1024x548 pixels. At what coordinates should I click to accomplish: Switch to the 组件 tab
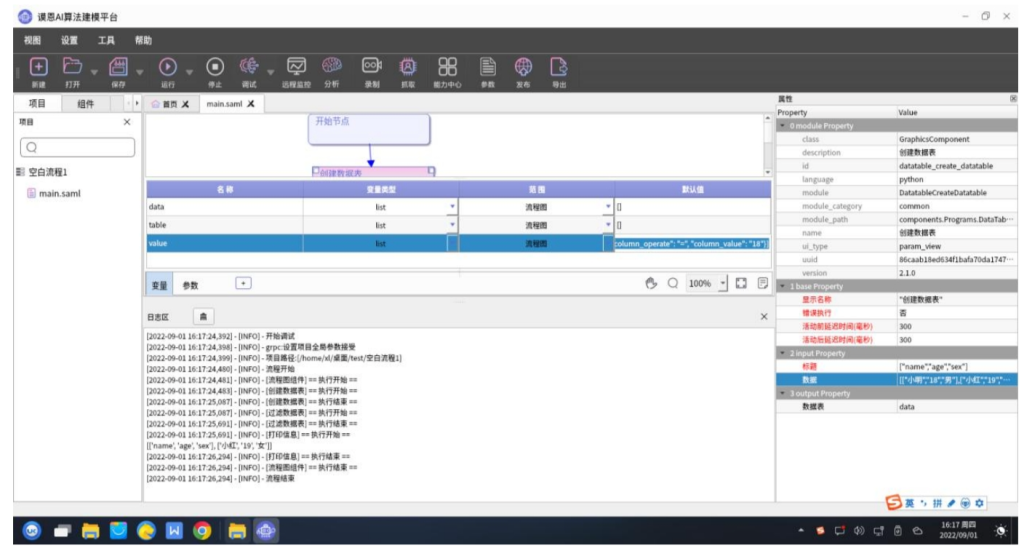coord(86,104)
